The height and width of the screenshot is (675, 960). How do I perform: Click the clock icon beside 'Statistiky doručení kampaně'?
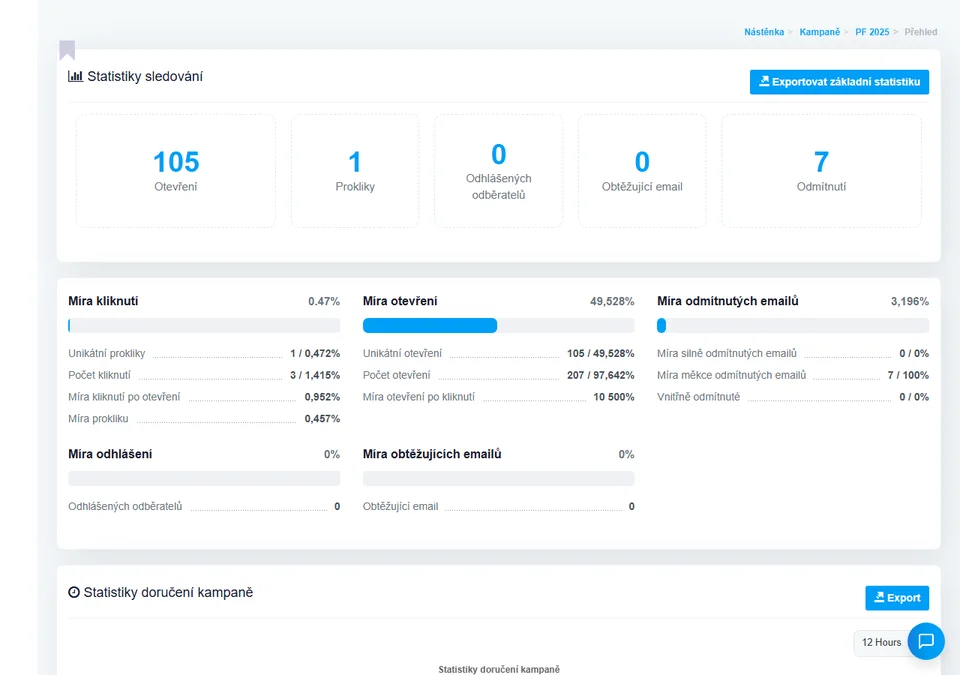74,592
